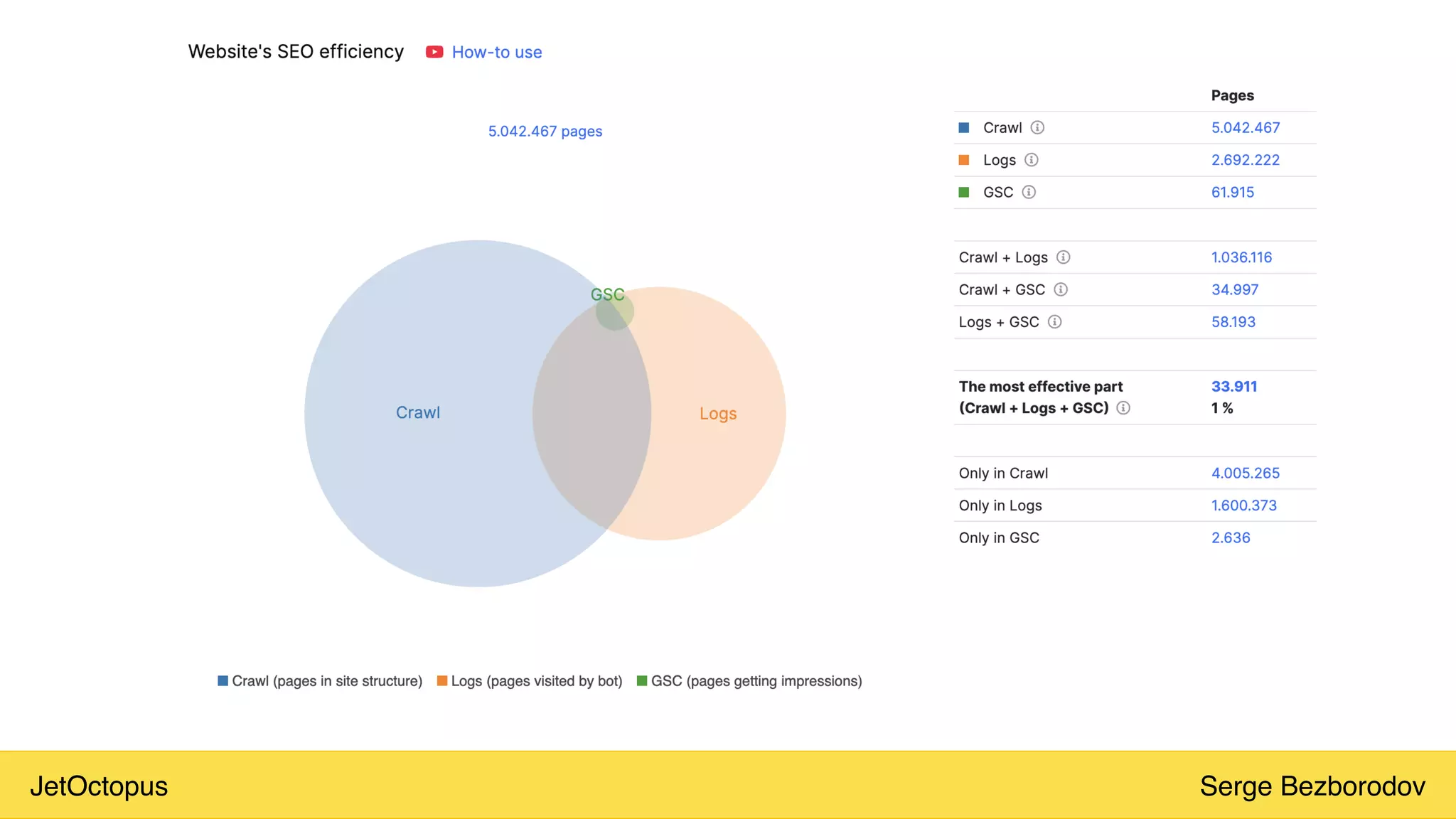The height and width of the screenshot is (819, 1456).
Task: Click info icon beside Logs + GSC
Action: (x=1054, y=322)
